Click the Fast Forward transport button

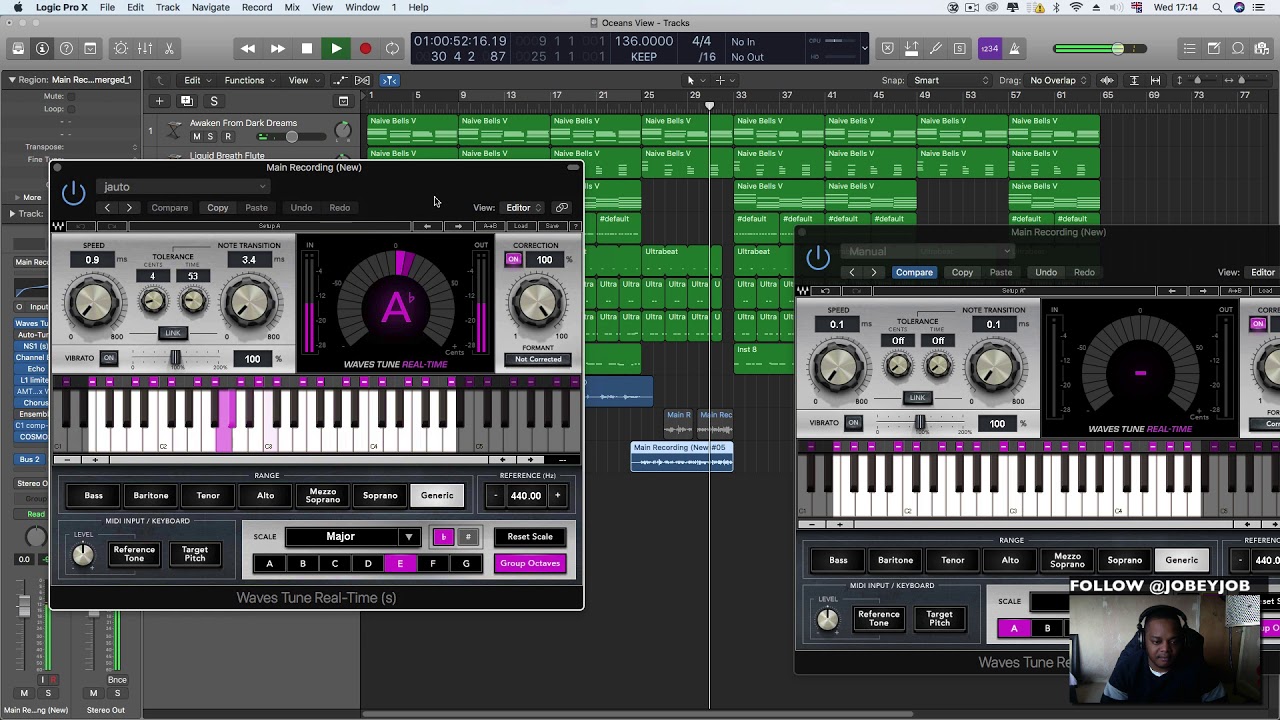(x=277, y=48)
